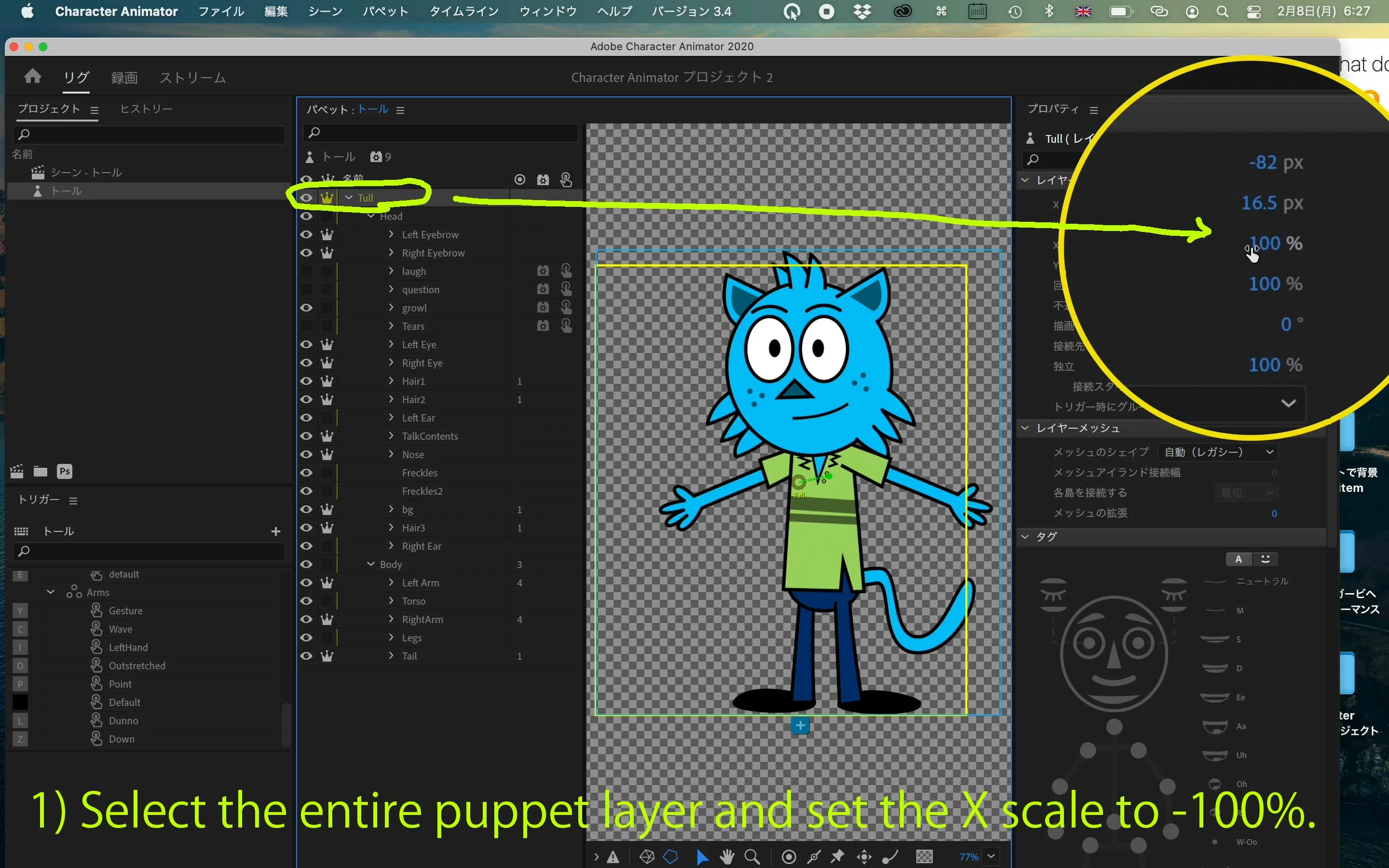Image resolution: width=1389 pixels, height=868 pixels.
Task: Collapse the Body layer group
Action: (371, 564)
